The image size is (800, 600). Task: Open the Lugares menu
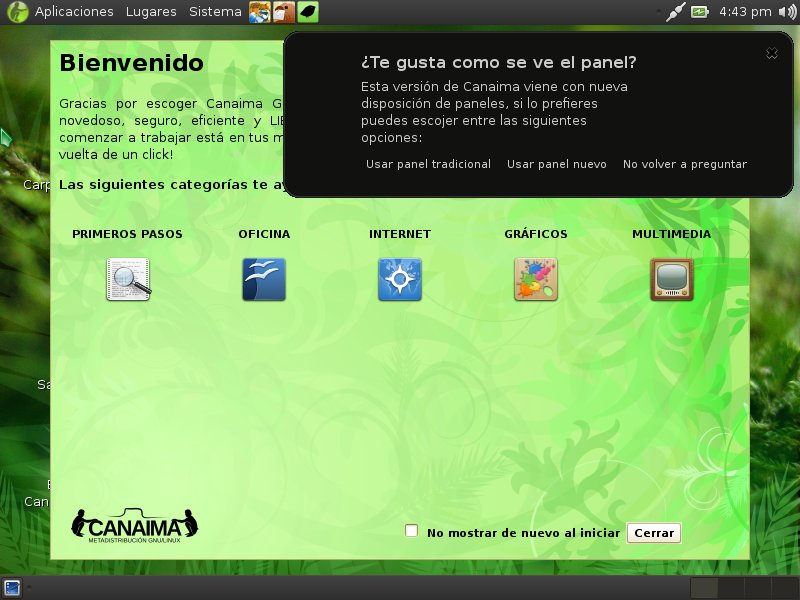(151, 12)
